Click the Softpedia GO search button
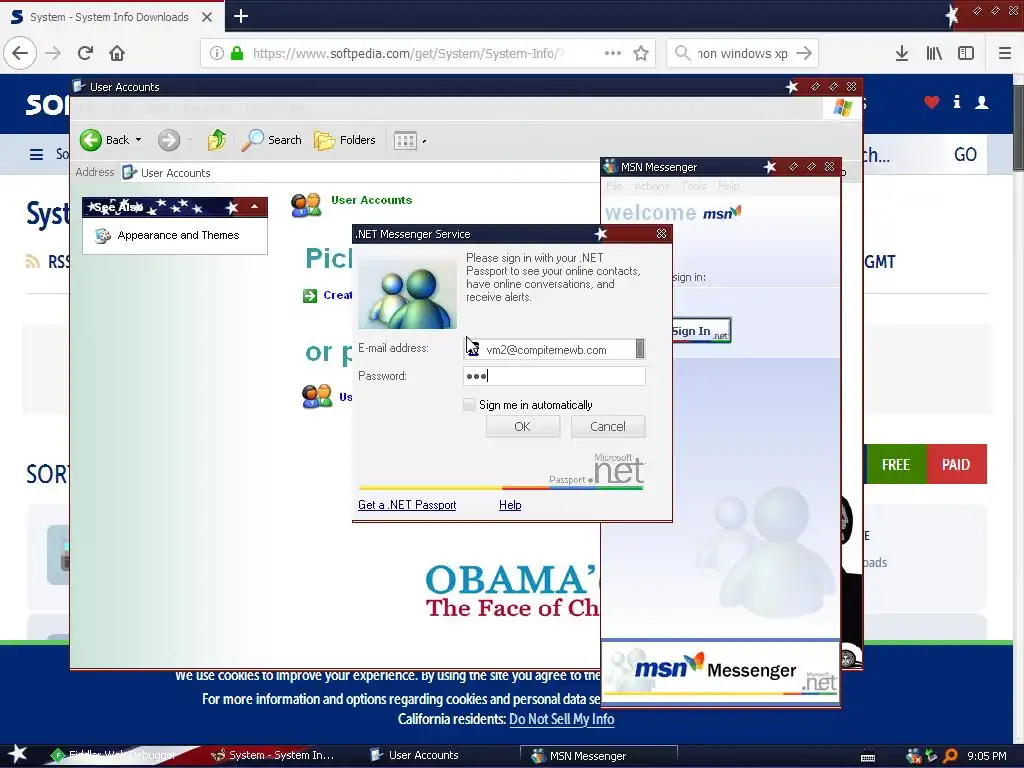 [965, 155]
